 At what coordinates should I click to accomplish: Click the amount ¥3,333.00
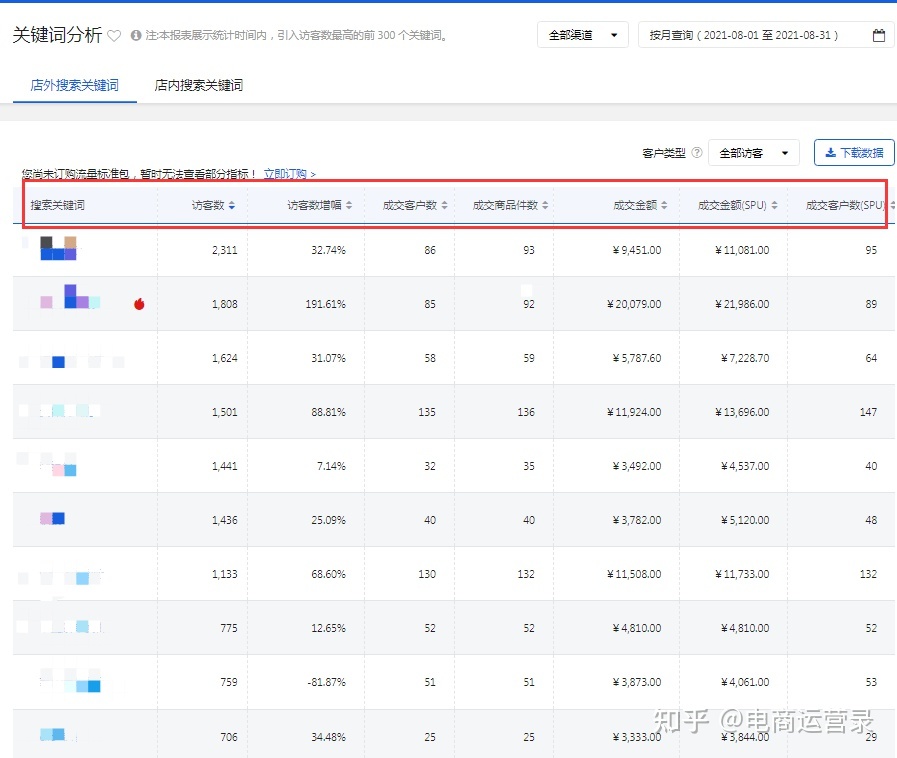click(x=637, y=737)
